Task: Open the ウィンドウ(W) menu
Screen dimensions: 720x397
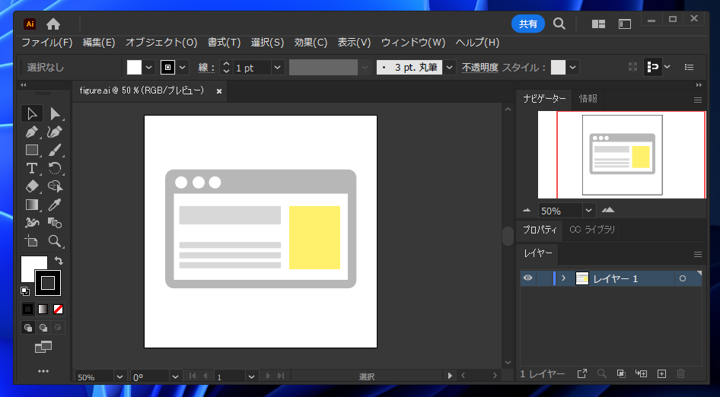Action: (413, 43)
